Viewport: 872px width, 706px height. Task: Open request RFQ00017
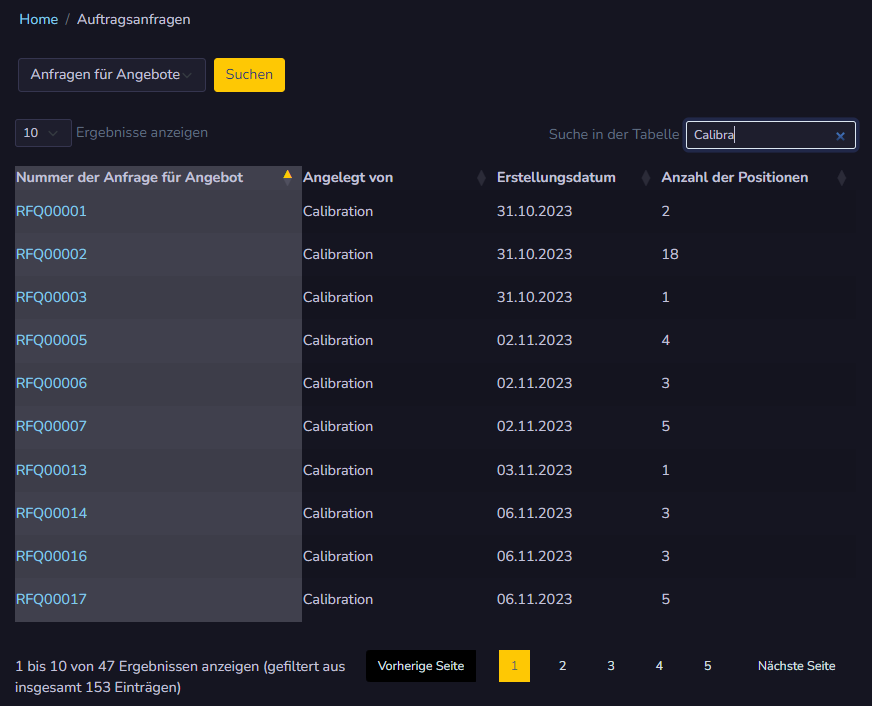(x=51, y=599)
